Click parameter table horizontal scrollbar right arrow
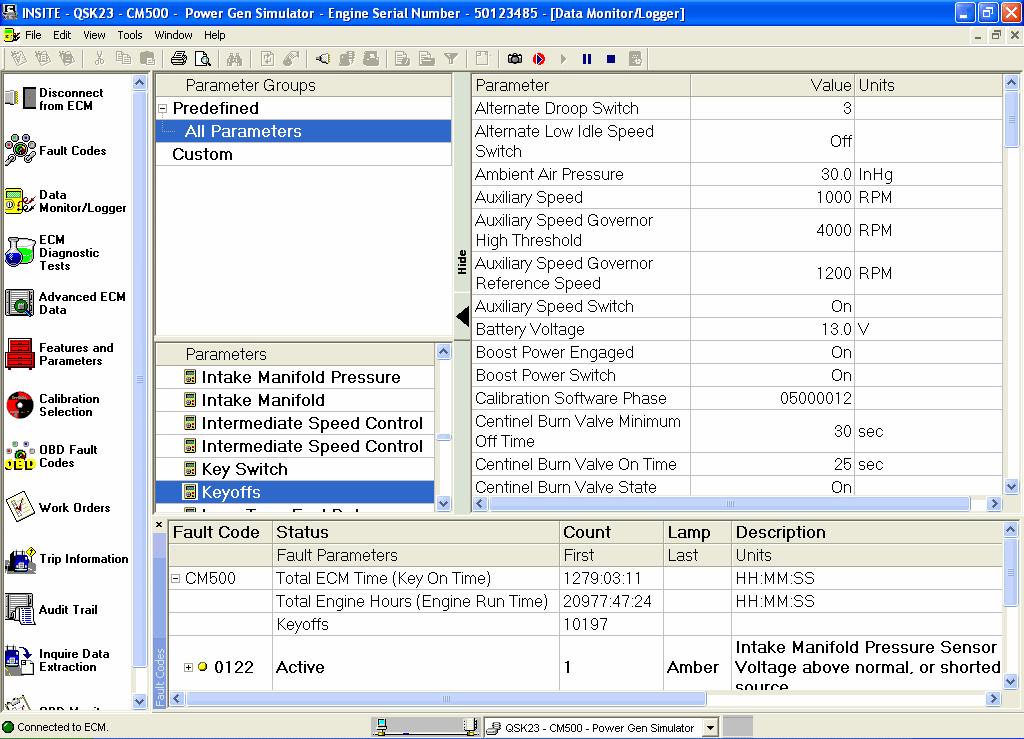Screen dimensions: 1024x739 point(994,504)
